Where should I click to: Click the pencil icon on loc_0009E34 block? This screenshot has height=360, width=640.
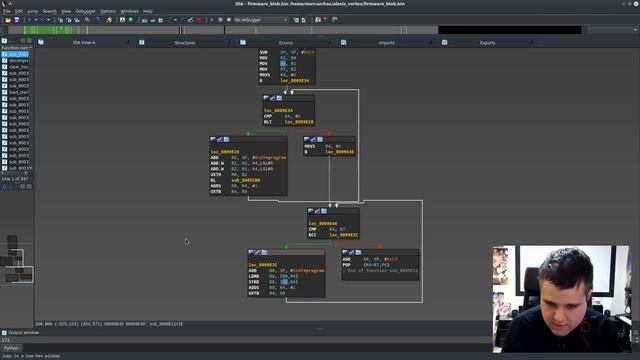tap(273, 98)
